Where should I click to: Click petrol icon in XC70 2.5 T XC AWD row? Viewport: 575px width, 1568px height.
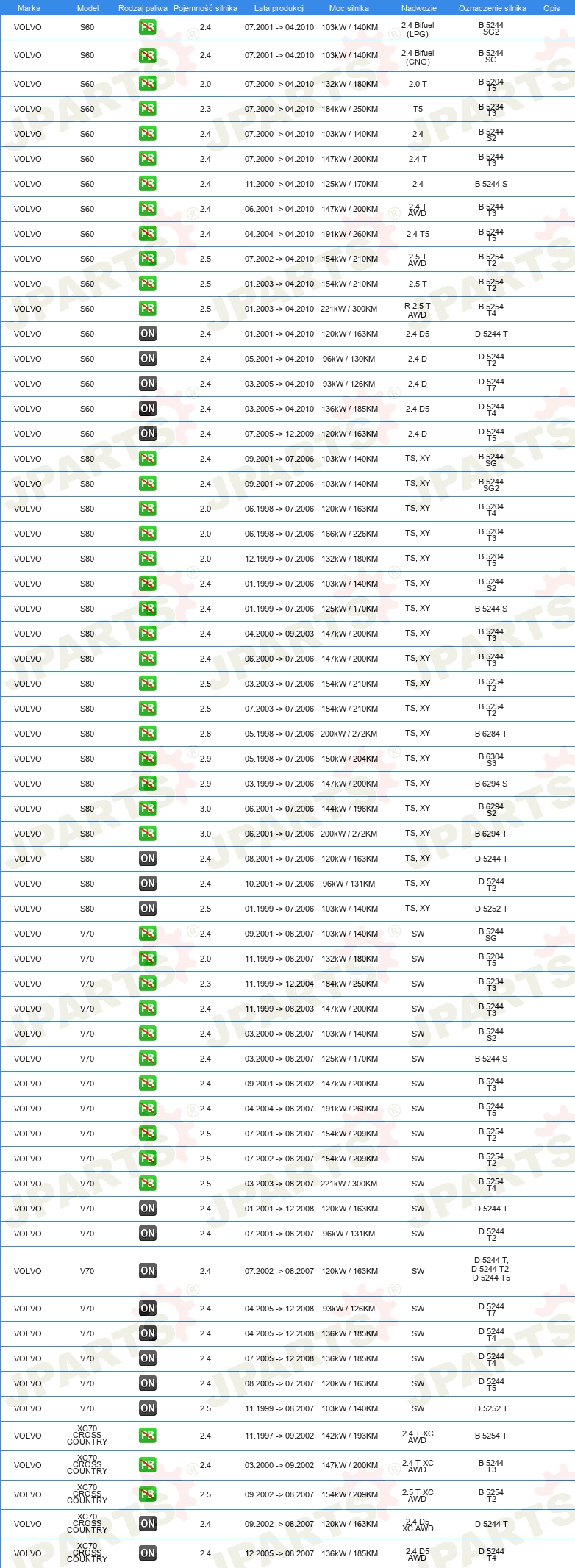[148, 1494]
